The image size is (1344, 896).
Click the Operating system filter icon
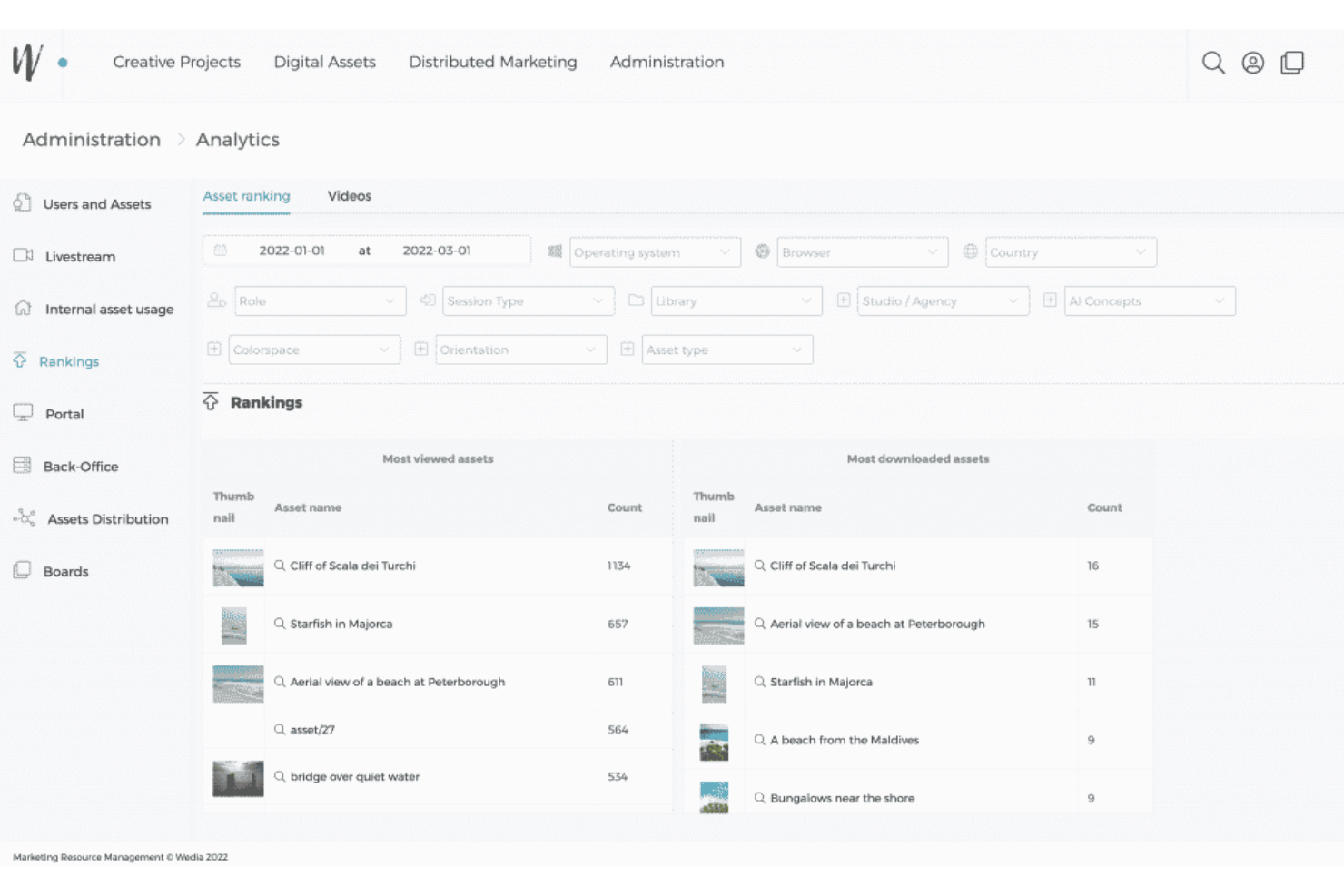(555, 251)
